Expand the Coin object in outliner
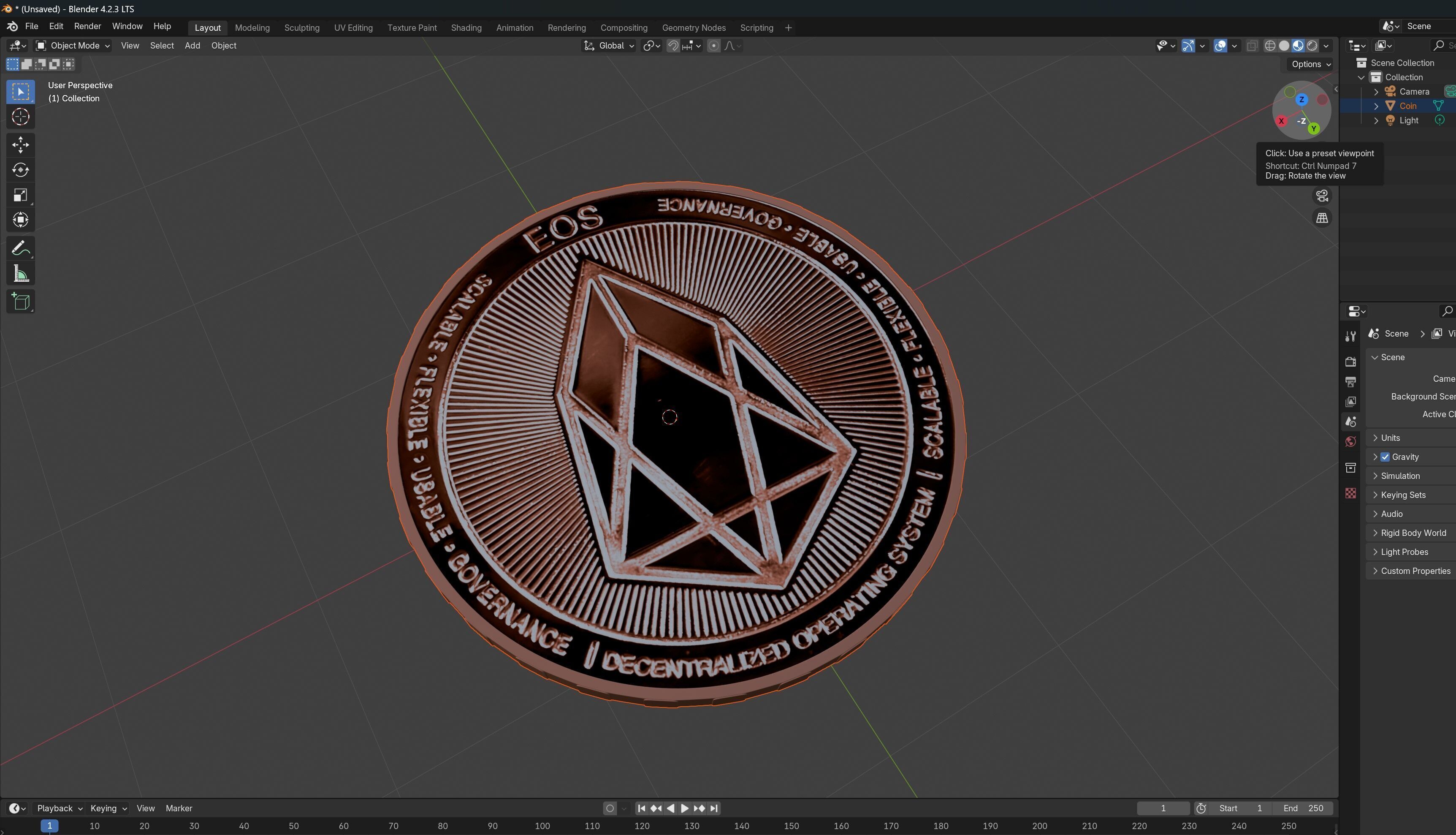The image size is (1456, 835). [x=1376, y=106]
